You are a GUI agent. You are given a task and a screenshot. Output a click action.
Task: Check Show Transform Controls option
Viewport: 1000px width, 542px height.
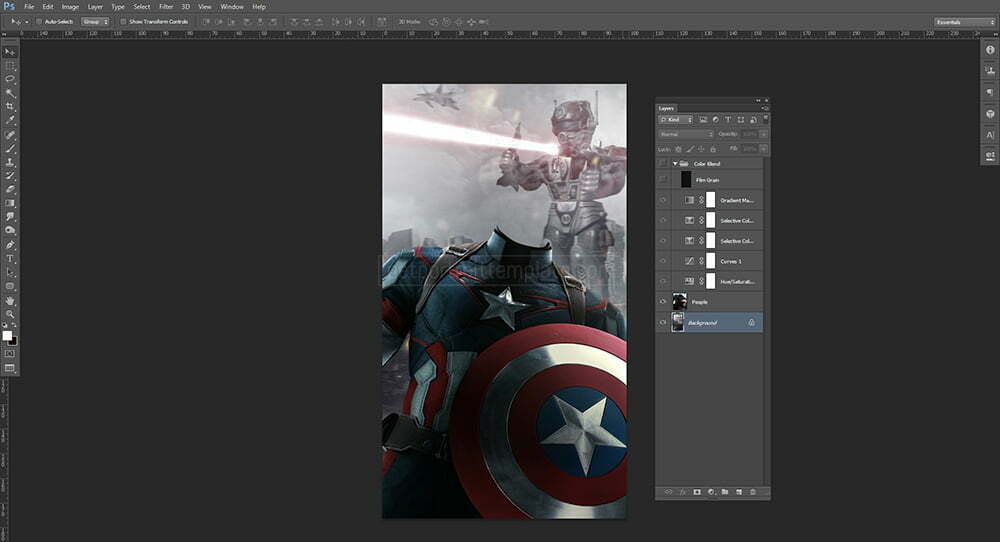point(122,21)
